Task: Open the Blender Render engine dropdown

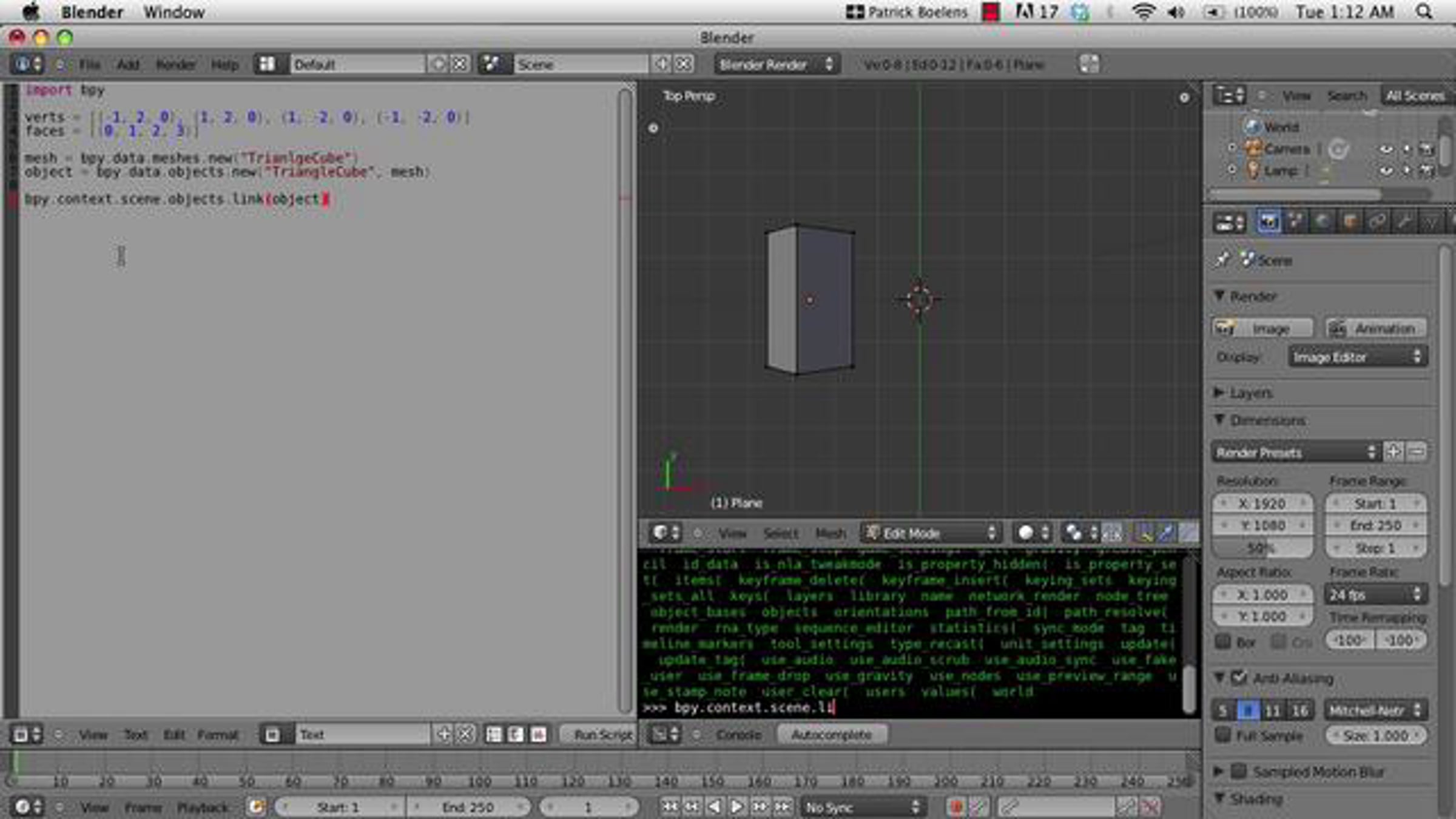Action: (777, 64)
